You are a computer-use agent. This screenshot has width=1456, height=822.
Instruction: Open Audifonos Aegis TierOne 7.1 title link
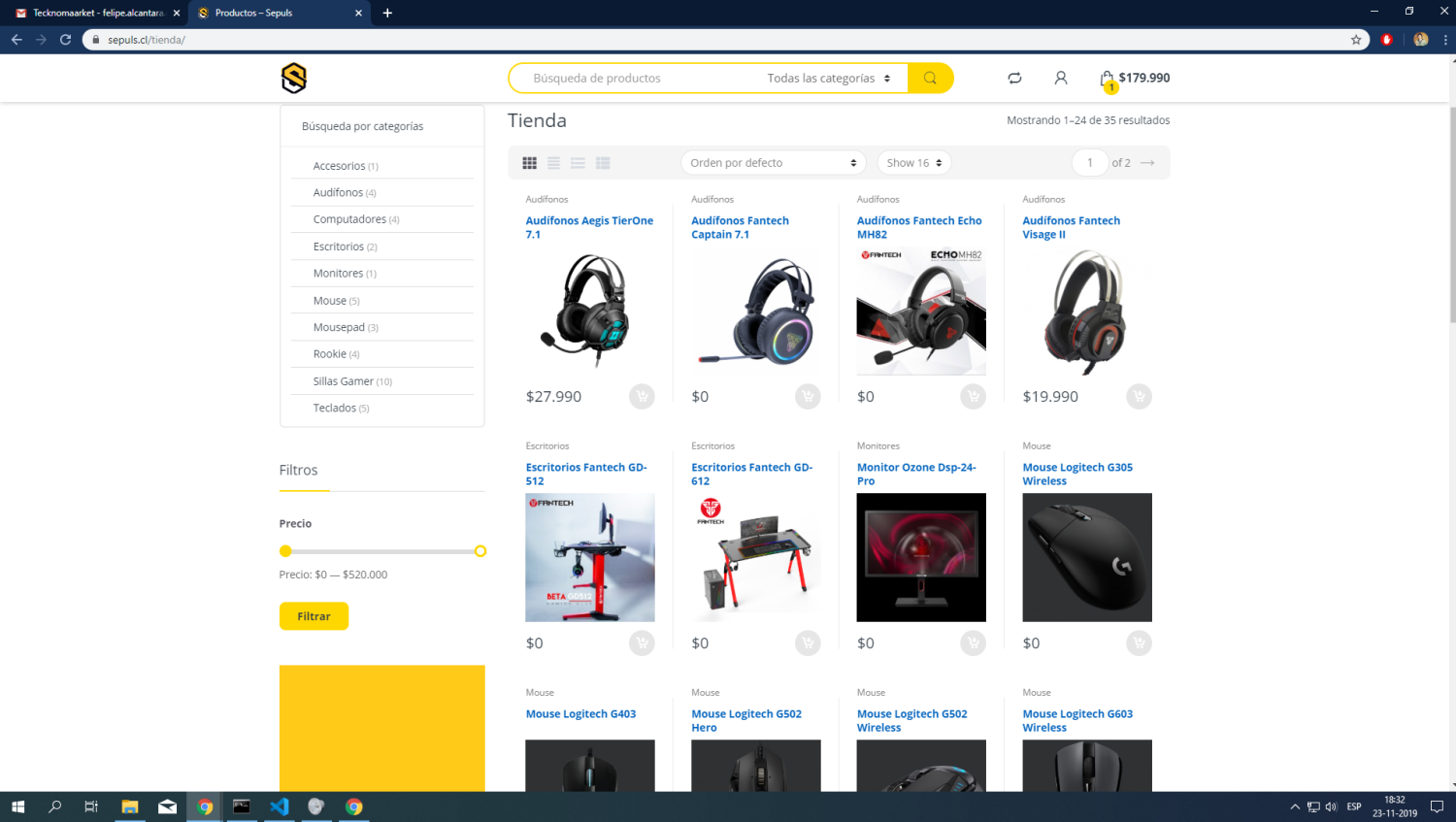[589, 227]
